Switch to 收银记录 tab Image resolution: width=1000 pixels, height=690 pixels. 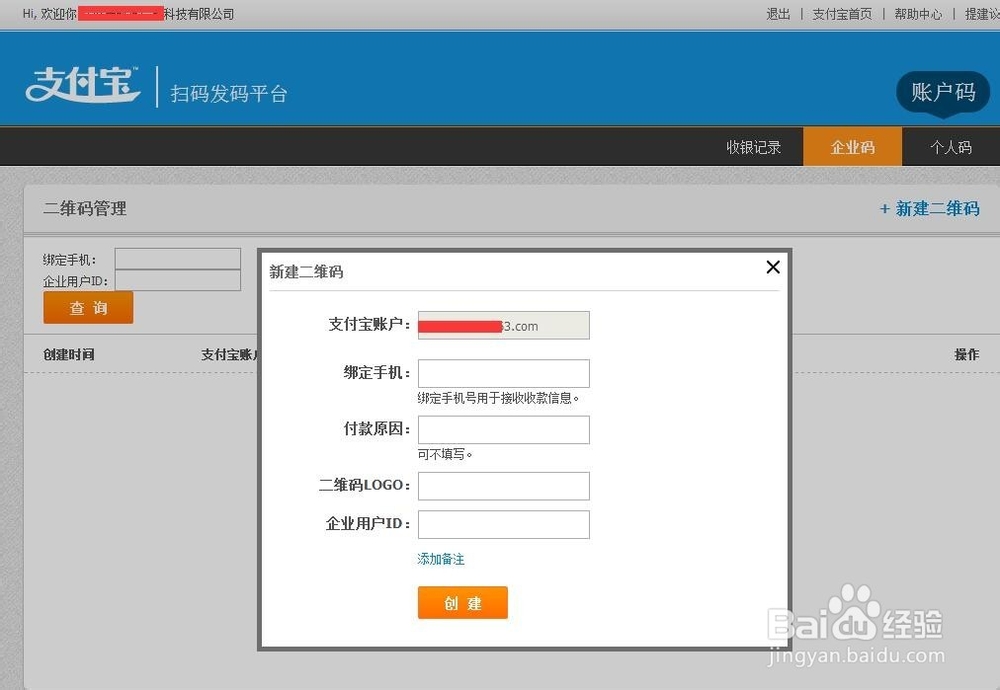[754, 147]
